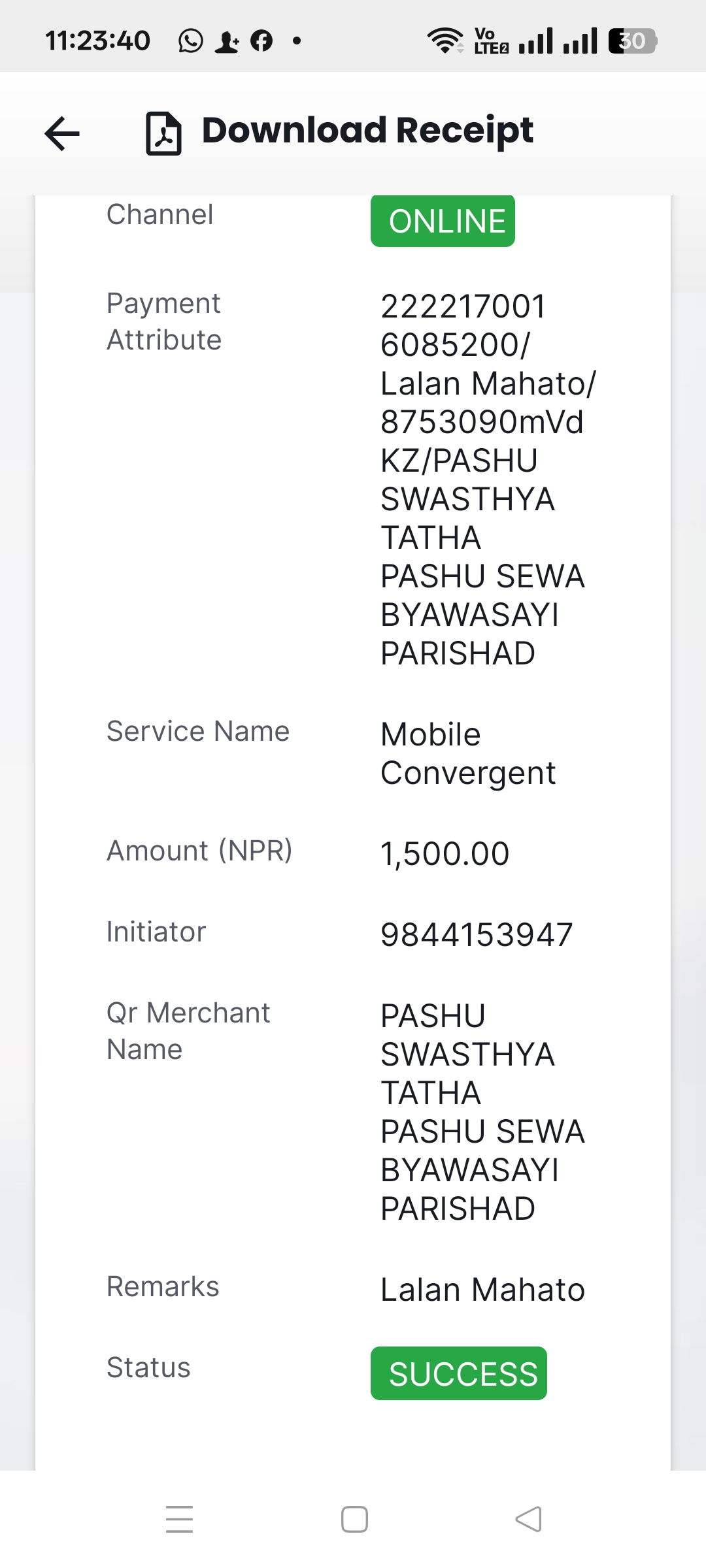Tap the contact added notification icon

click(x=227, y=41)
